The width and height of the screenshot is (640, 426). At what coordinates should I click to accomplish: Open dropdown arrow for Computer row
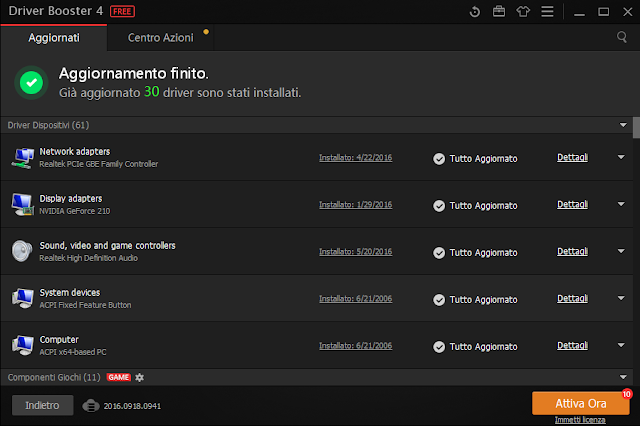[x=621, y=345]
